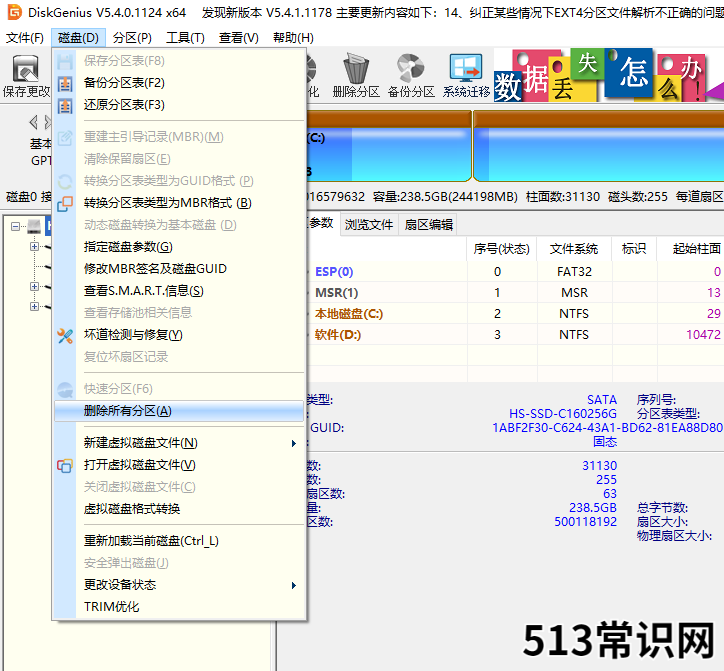Click the total sectors value 500118192
The width and height of the screenshot is (724, 671).
585,522
